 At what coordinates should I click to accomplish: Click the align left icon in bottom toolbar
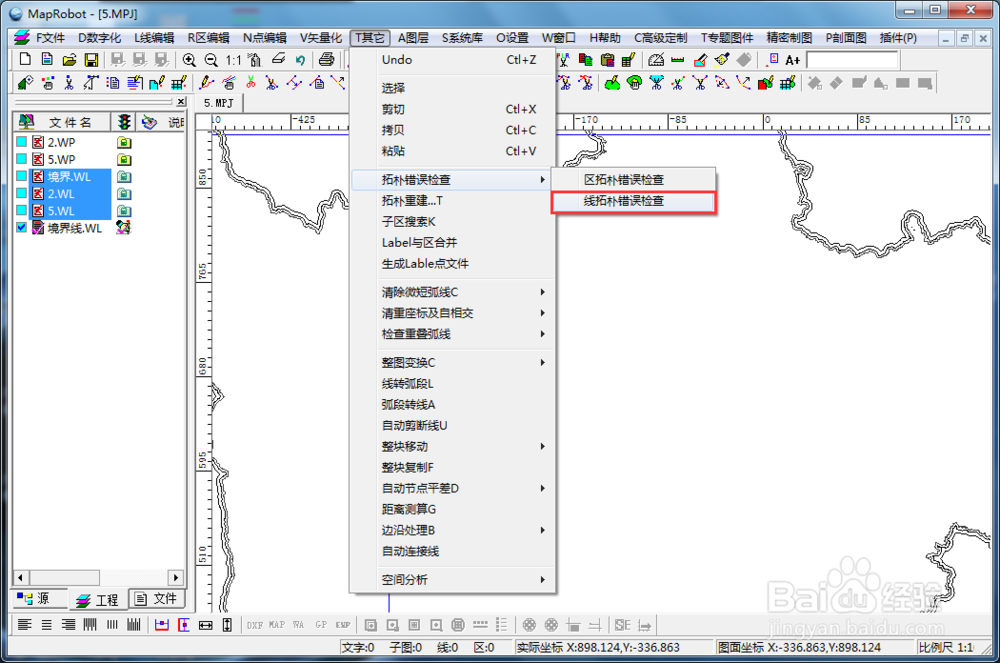point(25,625)
